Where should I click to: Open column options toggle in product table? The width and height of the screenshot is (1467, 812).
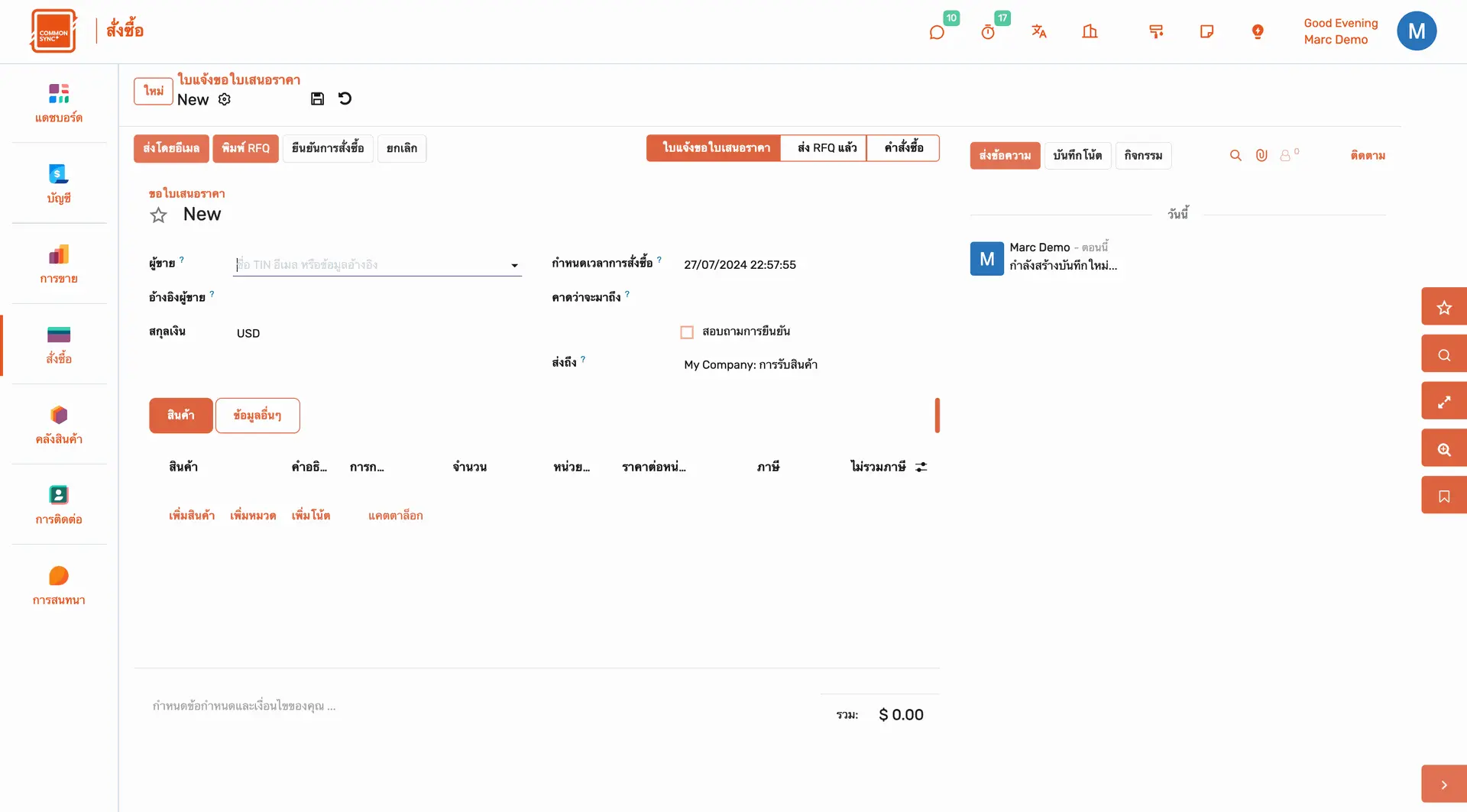(921, 467)
